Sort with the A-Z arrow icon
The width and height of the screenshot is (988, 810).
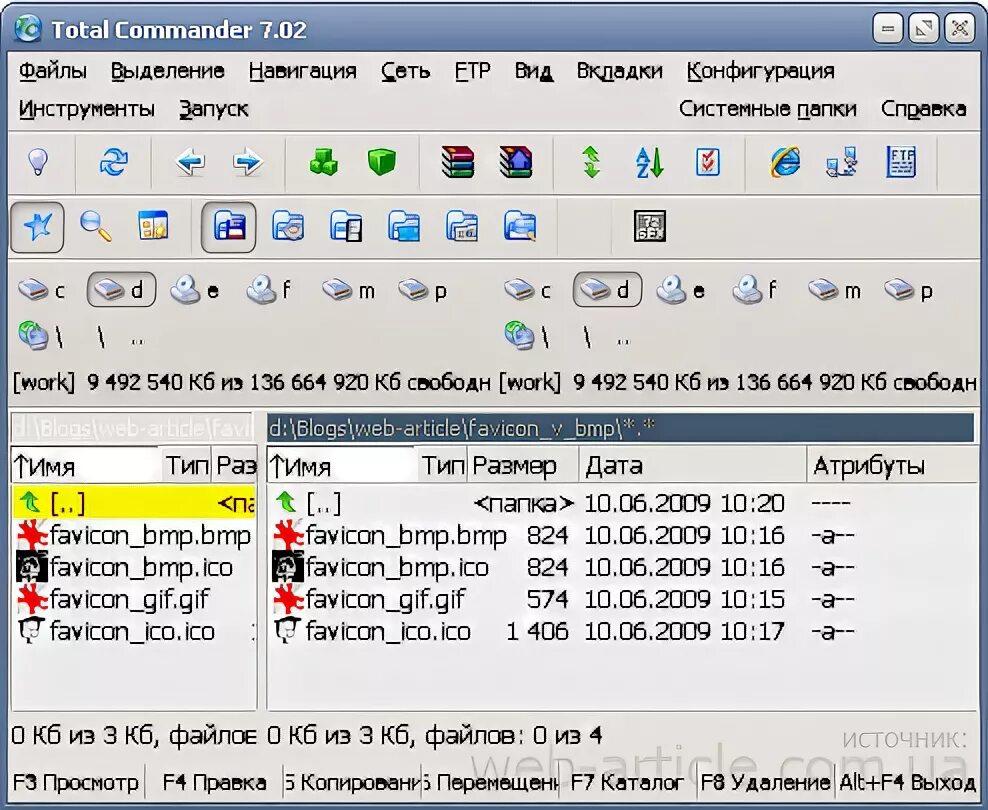(x=649, y=163)
